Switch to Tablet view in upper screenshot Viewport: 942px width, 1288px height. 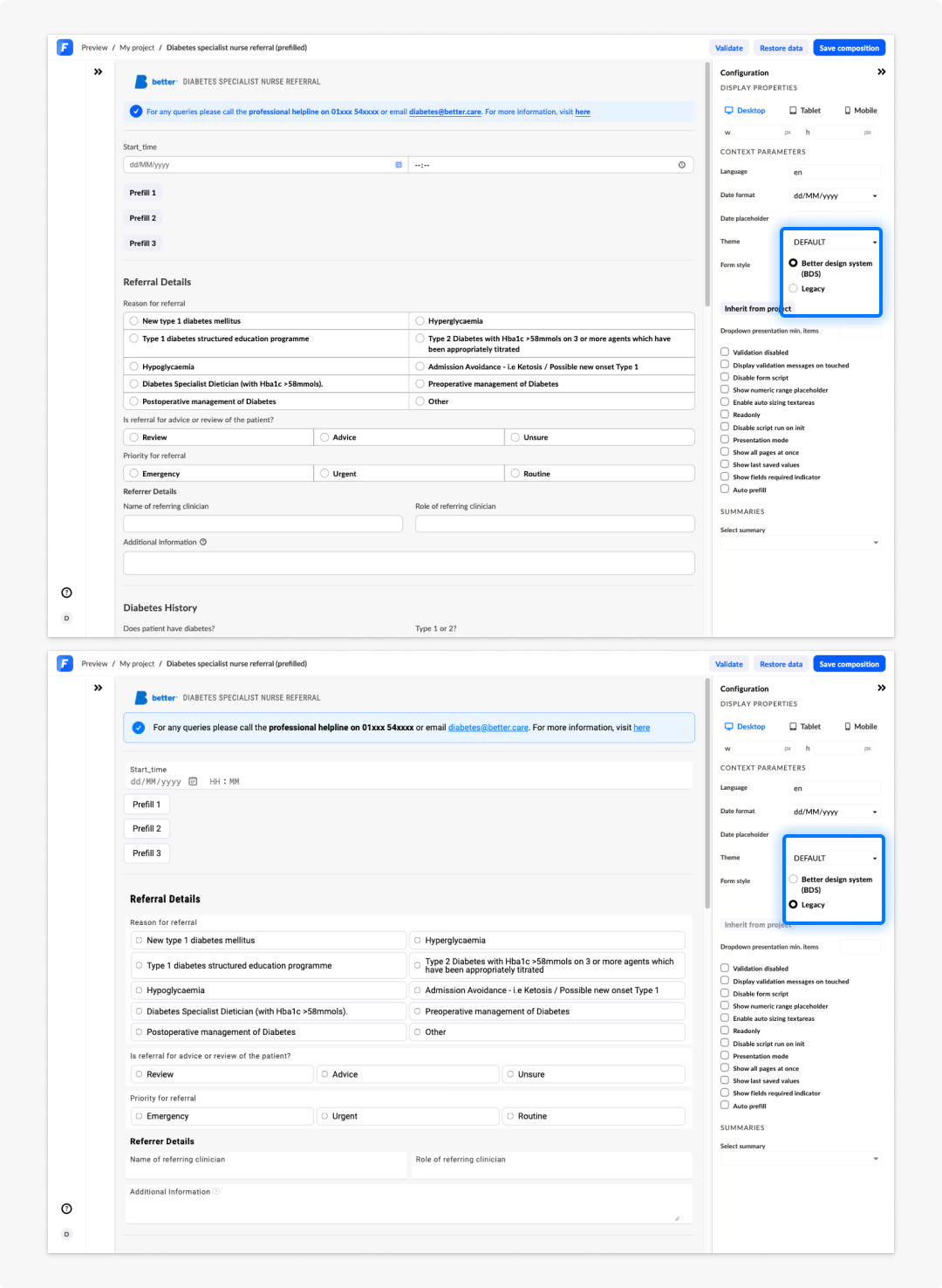point(805,111)
